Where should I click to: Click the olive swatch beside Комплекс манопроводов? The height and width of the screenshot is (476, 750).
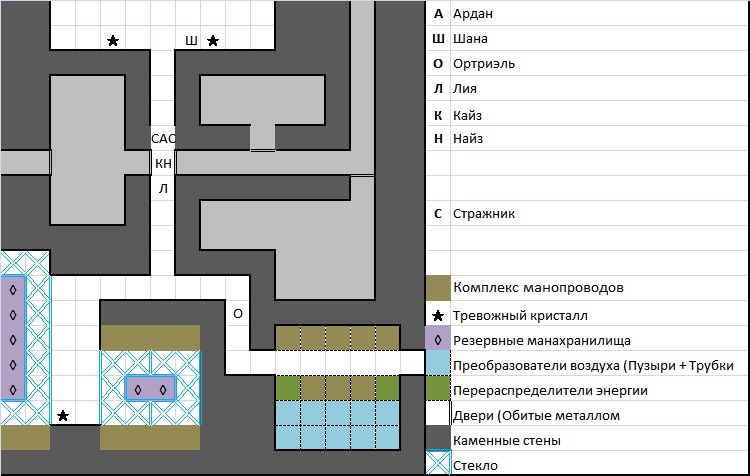point(438,288)
